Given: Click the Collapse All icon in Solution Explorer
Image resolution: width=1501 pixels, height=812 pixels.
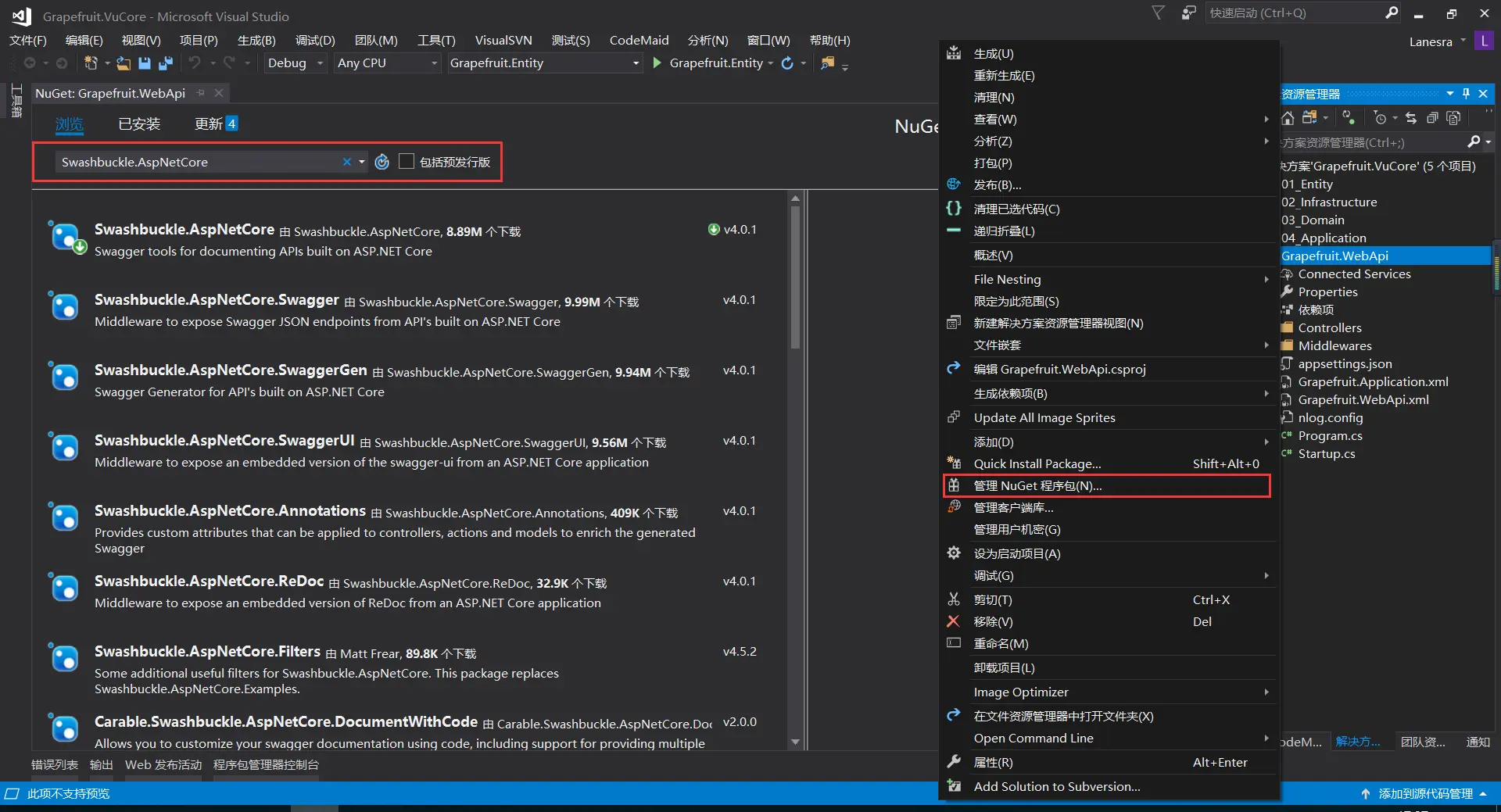Looking at the screenshot, I should 1433,118.
